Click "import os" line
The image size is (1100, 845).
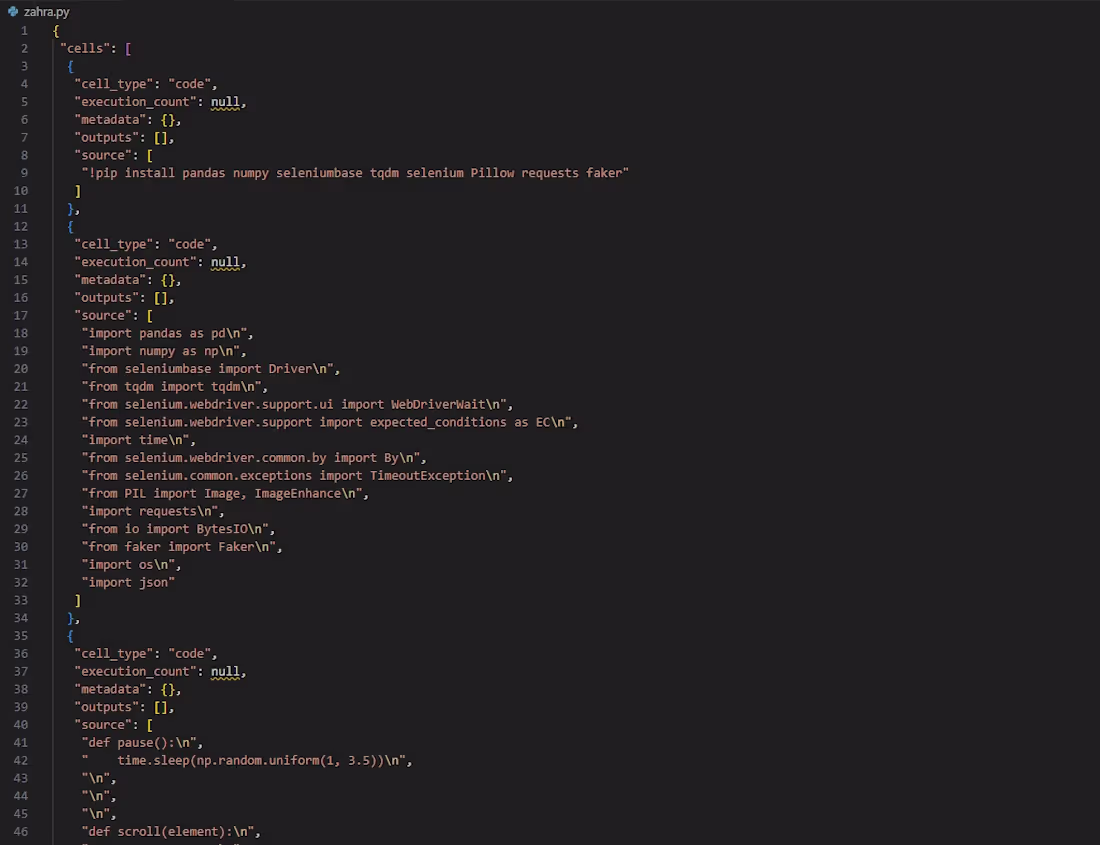(131, 565)
